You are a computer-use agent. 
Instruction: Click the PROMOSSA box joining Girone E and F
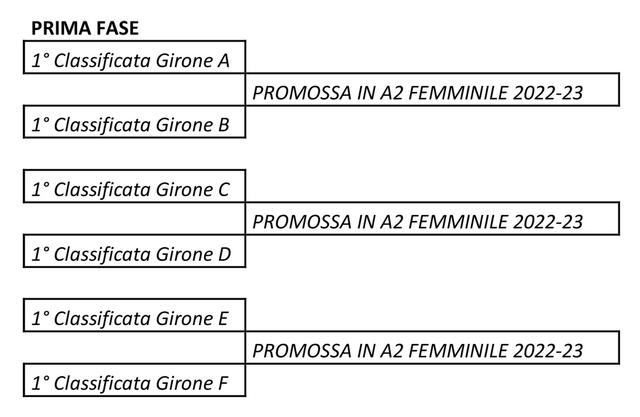(x=433, y=348)
